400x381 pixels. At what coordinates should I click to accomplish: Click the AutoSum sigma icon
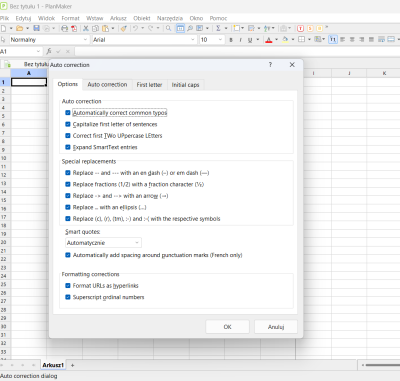[218, 28]
